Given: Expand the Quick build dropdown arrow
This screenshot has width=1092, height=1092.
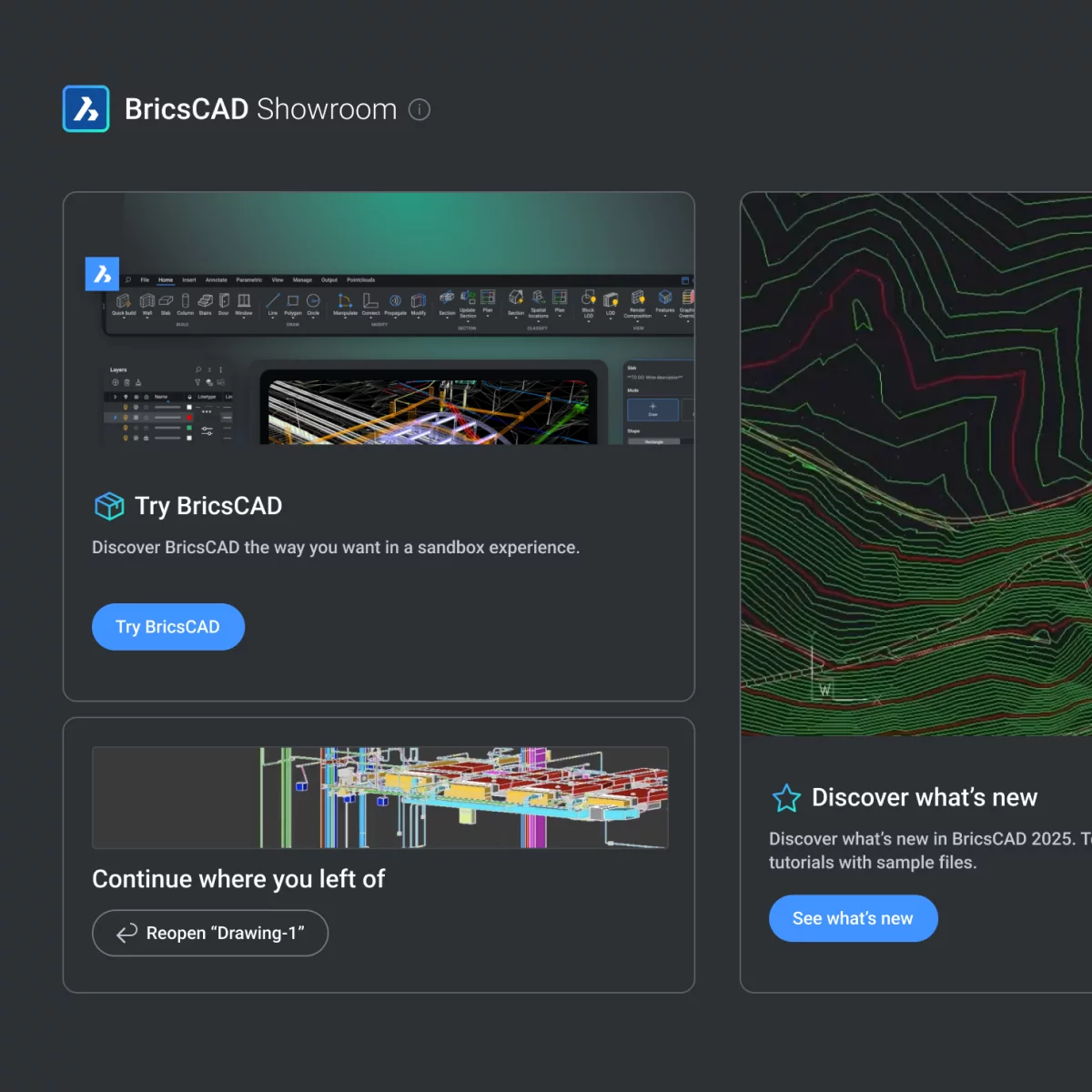Looking at the screenshot, I should tap(124, 318).
